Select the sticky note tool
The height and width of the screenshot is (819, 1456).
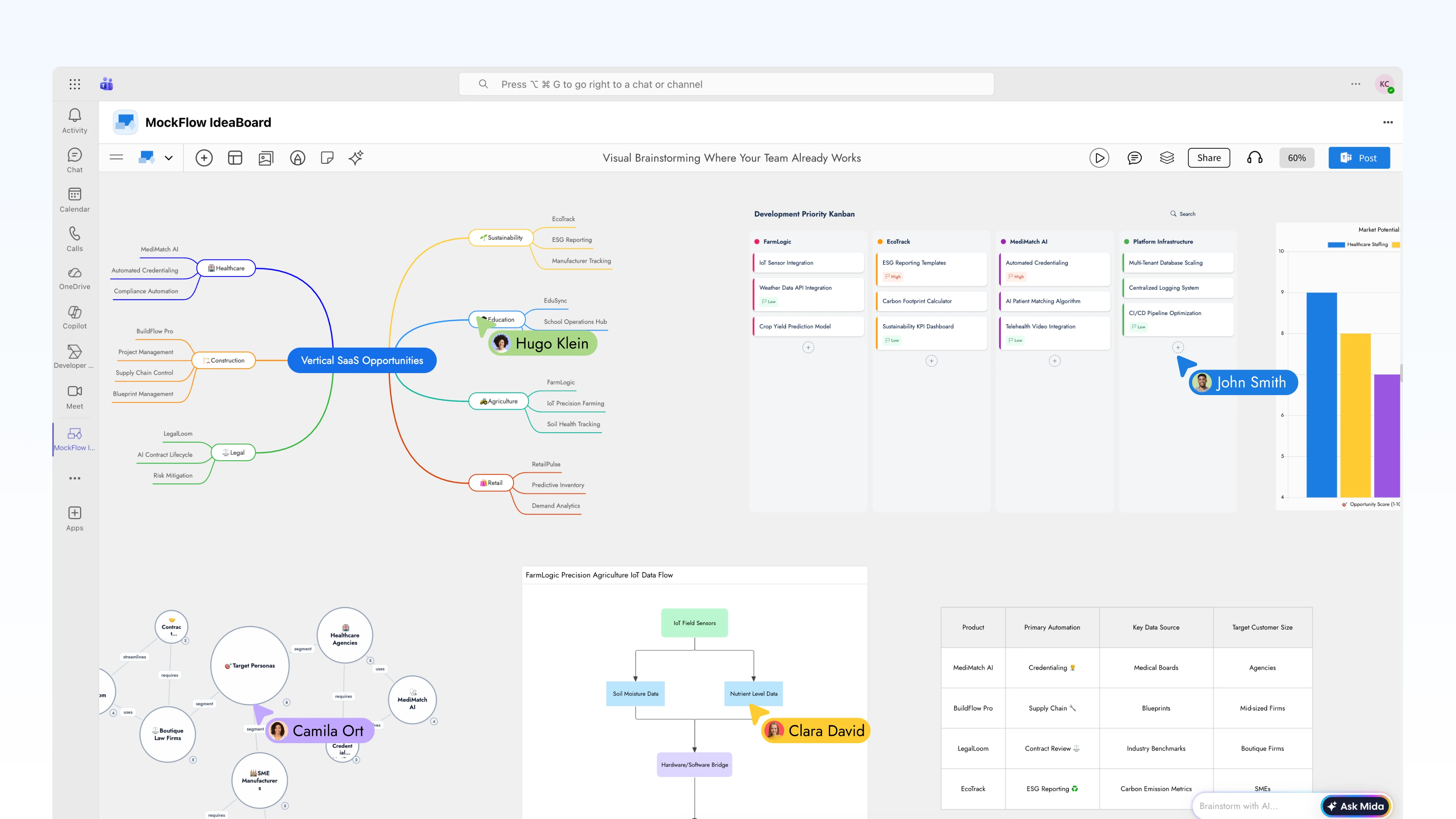click(x=327, y=158)
